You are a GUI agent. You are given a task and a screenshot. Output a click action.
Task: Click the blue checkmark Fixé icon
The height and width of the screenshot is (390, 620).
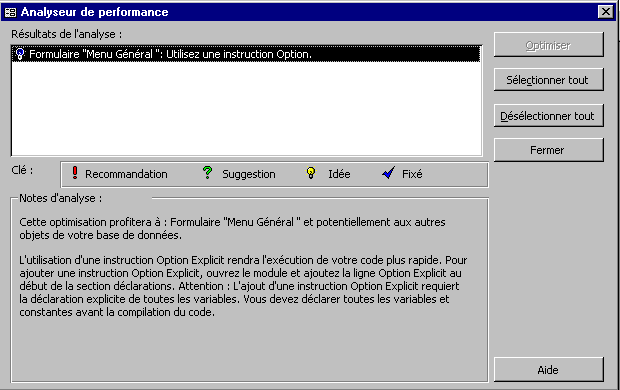point(388,173)
